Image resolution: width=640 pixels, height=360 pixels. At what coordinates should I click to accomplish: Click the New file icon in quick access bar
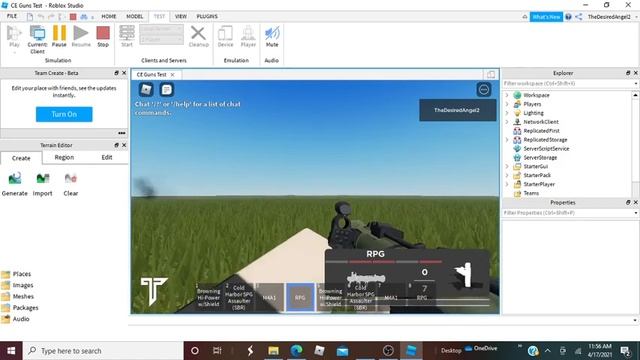pos(30,17)
